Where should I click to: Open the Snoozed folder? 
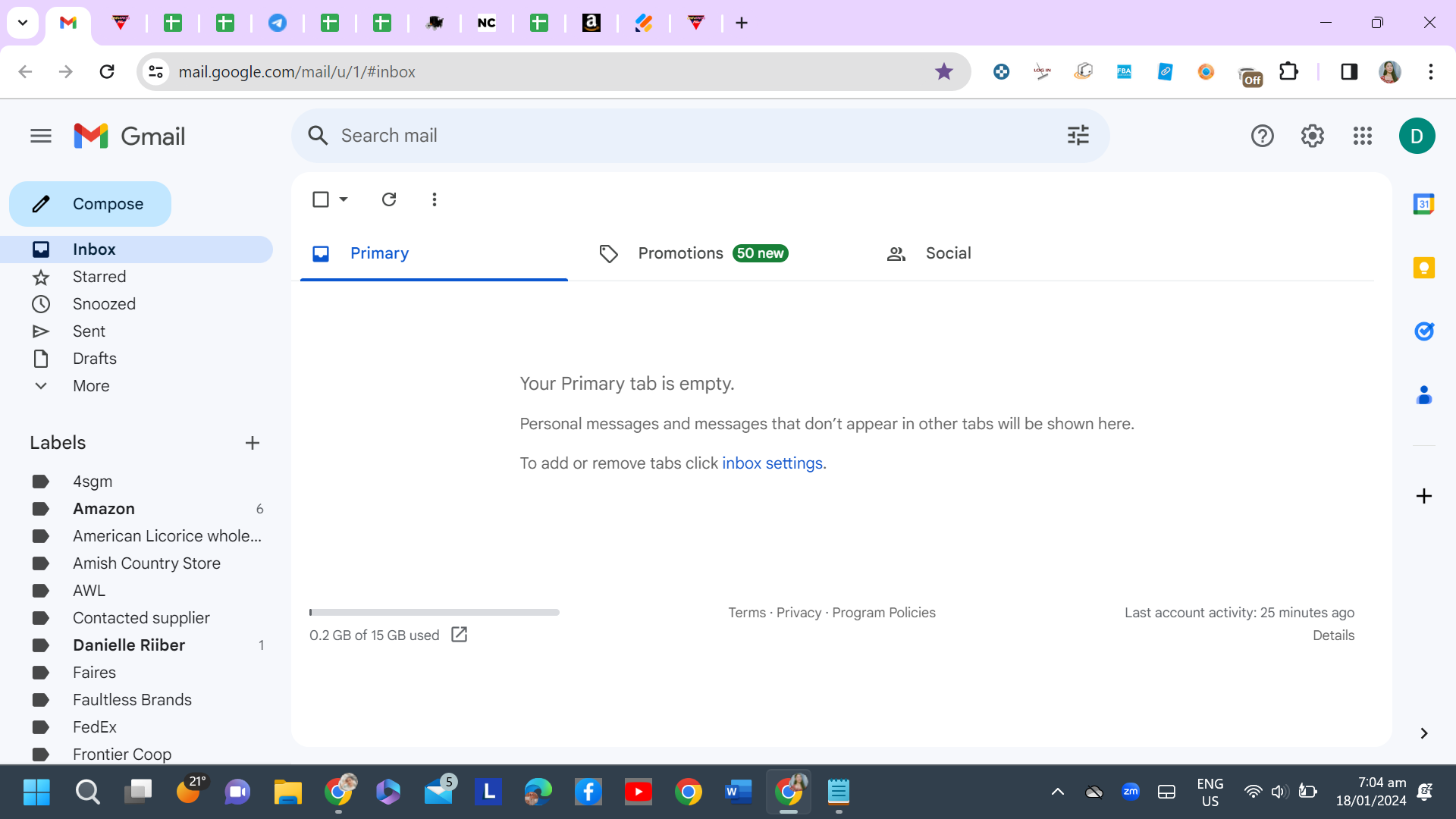coord(136,304)
